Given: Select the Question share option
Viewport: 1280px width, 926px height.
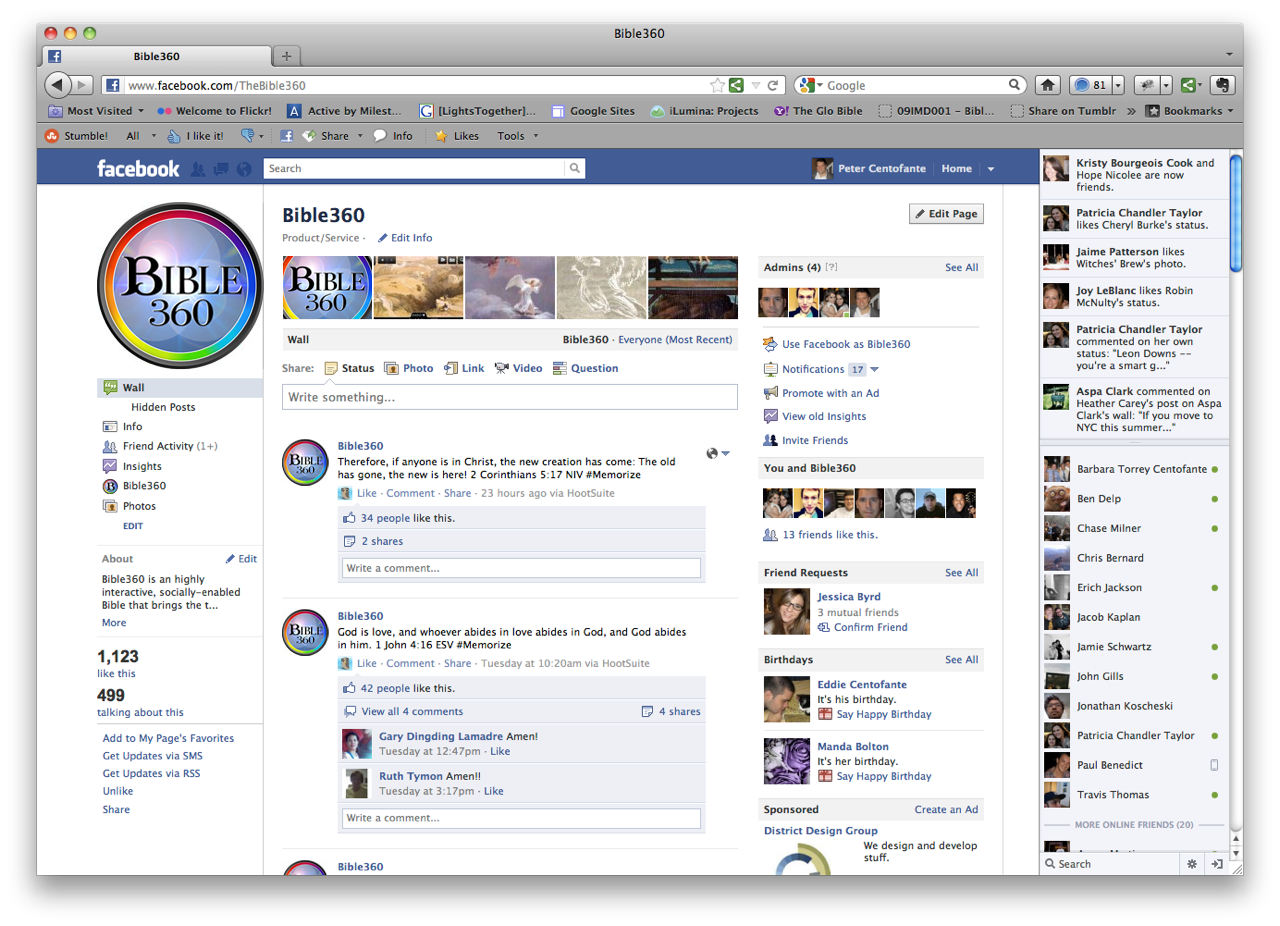Looking at the screenshot, I should click(x=585, y=368).
